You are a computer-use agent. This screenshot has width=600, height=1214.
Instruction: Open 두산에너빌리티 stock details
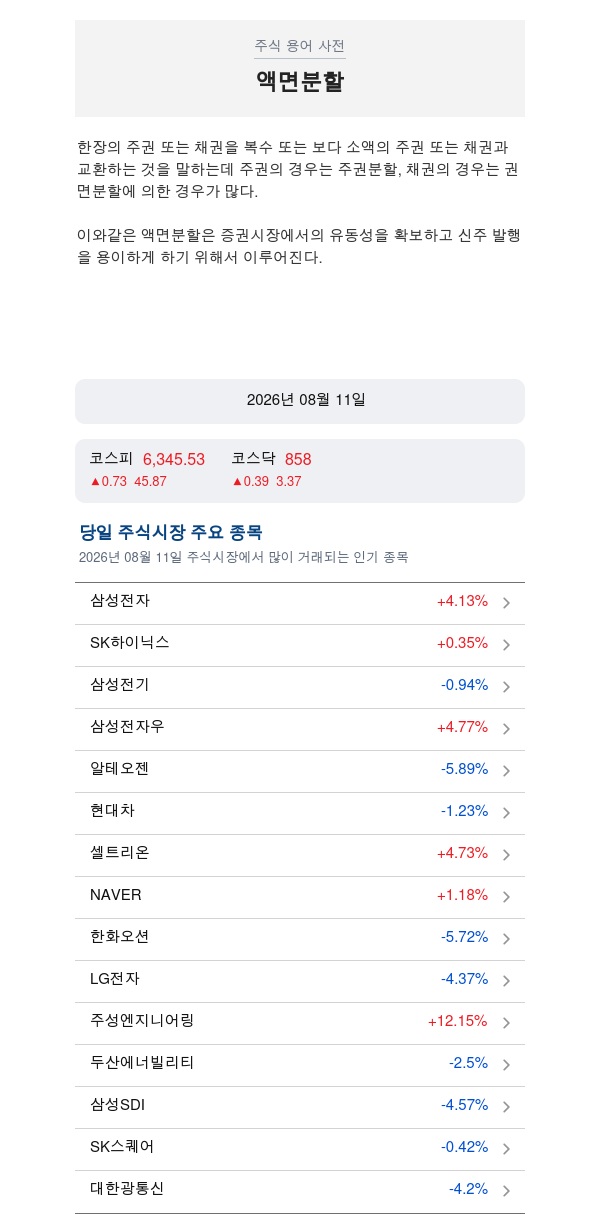click(300, 1065)
